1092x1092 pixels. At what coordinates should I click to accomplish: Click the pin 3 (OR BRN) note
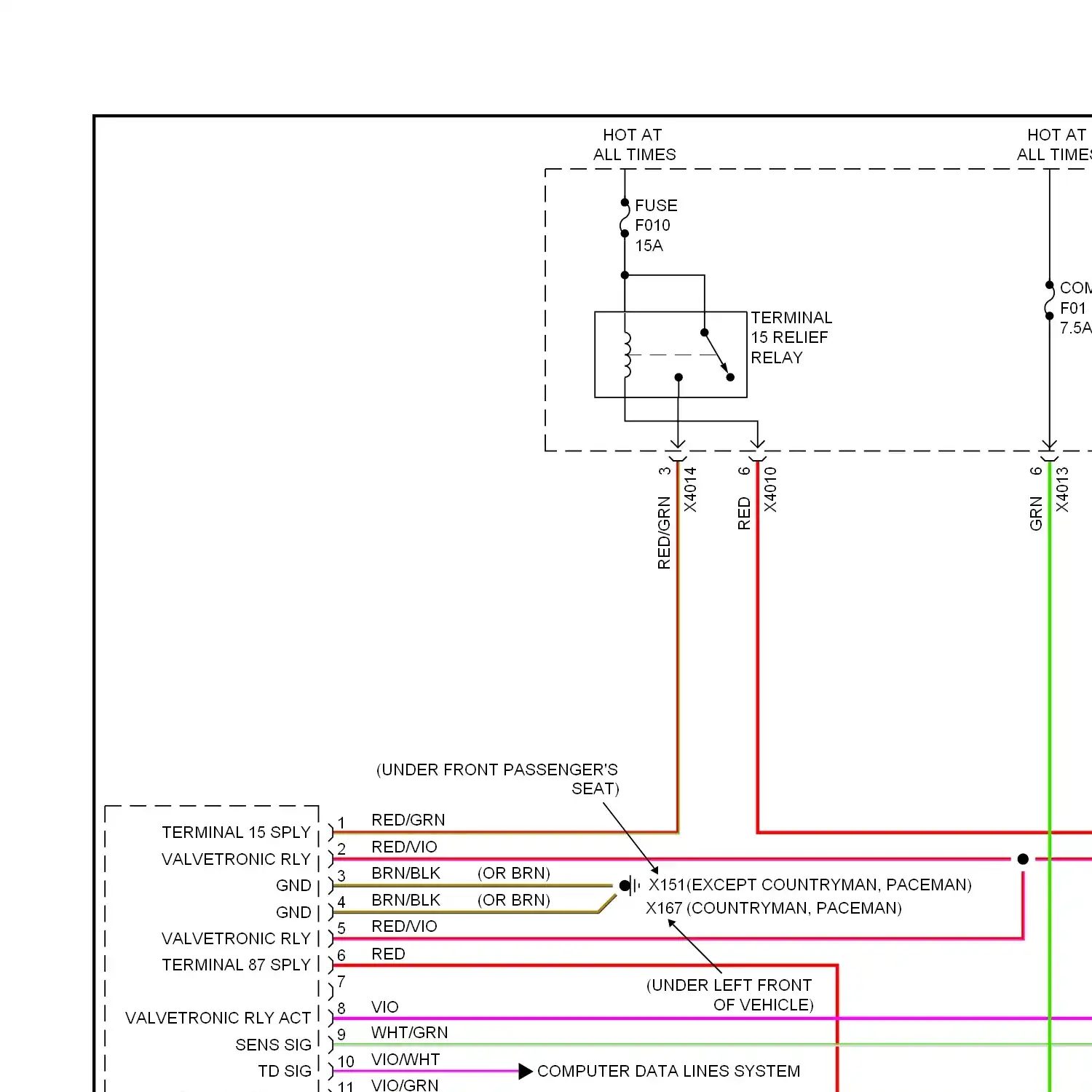[x=514, y=873]
